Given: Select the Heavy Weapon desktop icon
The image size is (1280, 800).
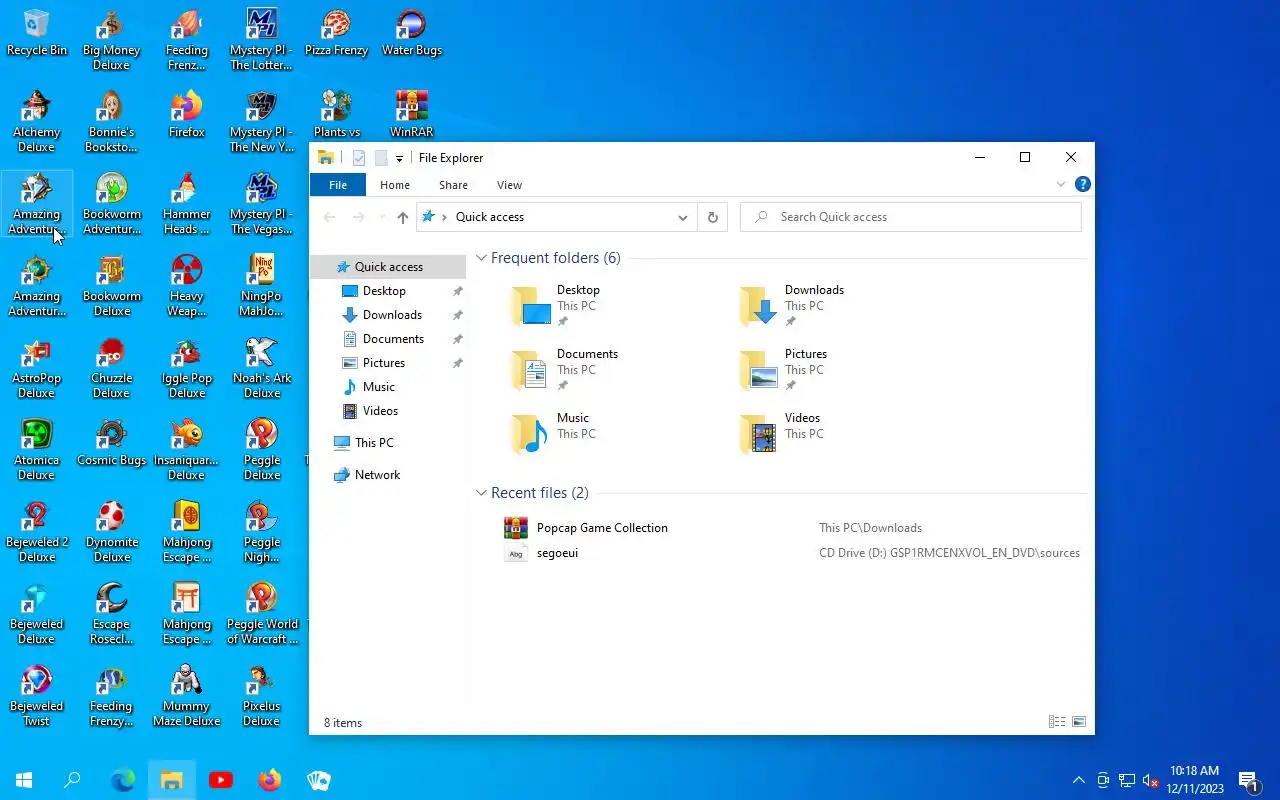Looking at the screenshot, I should (x=186, y=286).
